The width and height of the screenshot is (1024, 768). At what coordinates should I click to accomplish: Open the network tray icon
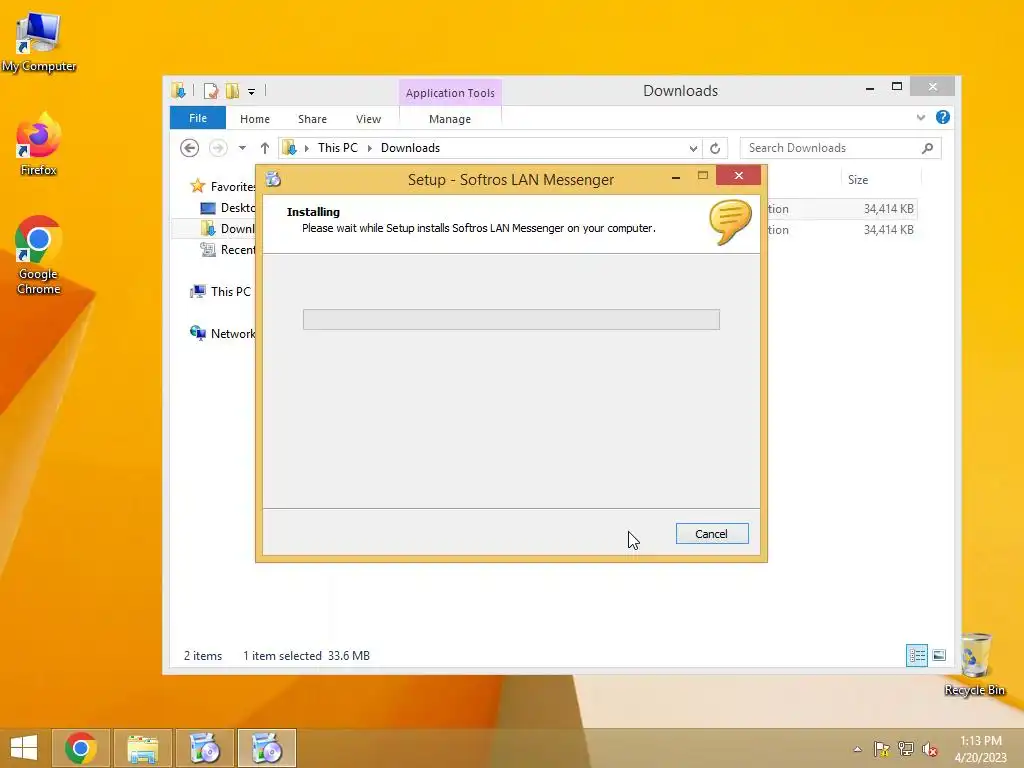click(906, 749)
